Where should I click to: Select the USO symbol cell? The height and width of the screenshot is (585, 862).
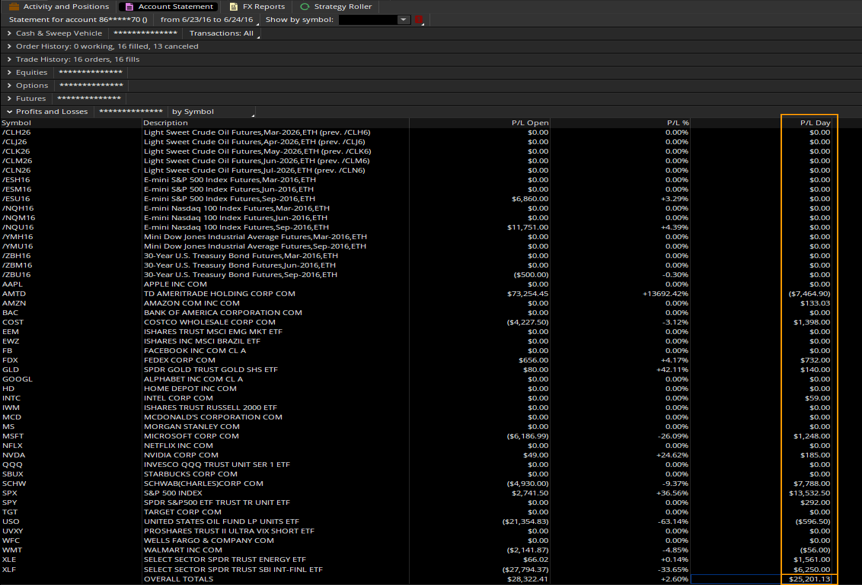10,522
